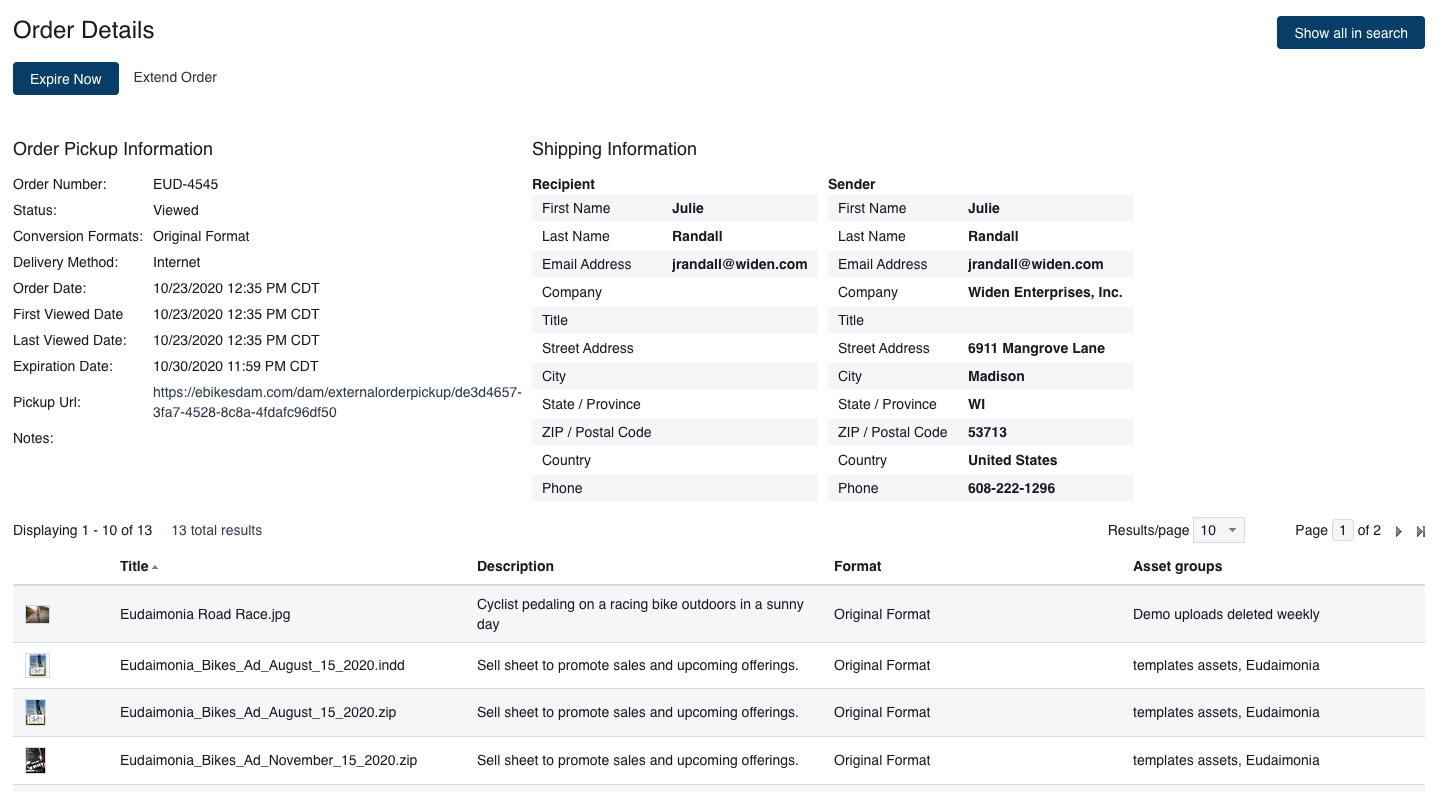Image resolution: width=1439 pixels, height=792 pixels.
Task: Click the Order Details heading
Action: click(x=84, y=30)
